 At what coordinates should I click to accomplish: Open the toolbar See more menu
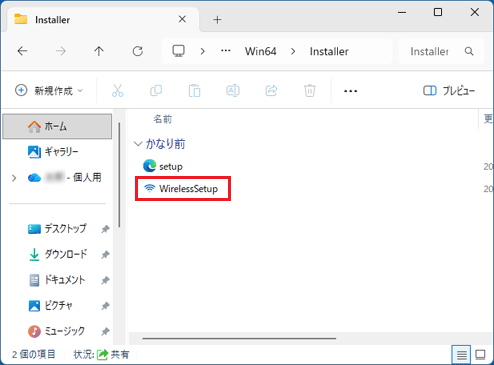(350, 91)
